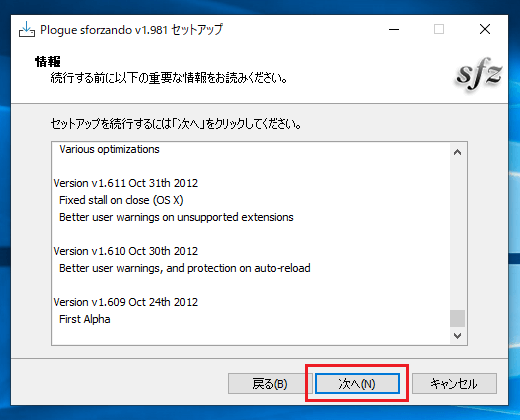
Task: Click the Version v1.610 Oct 30th 2012 line
Action: [126, 251]
